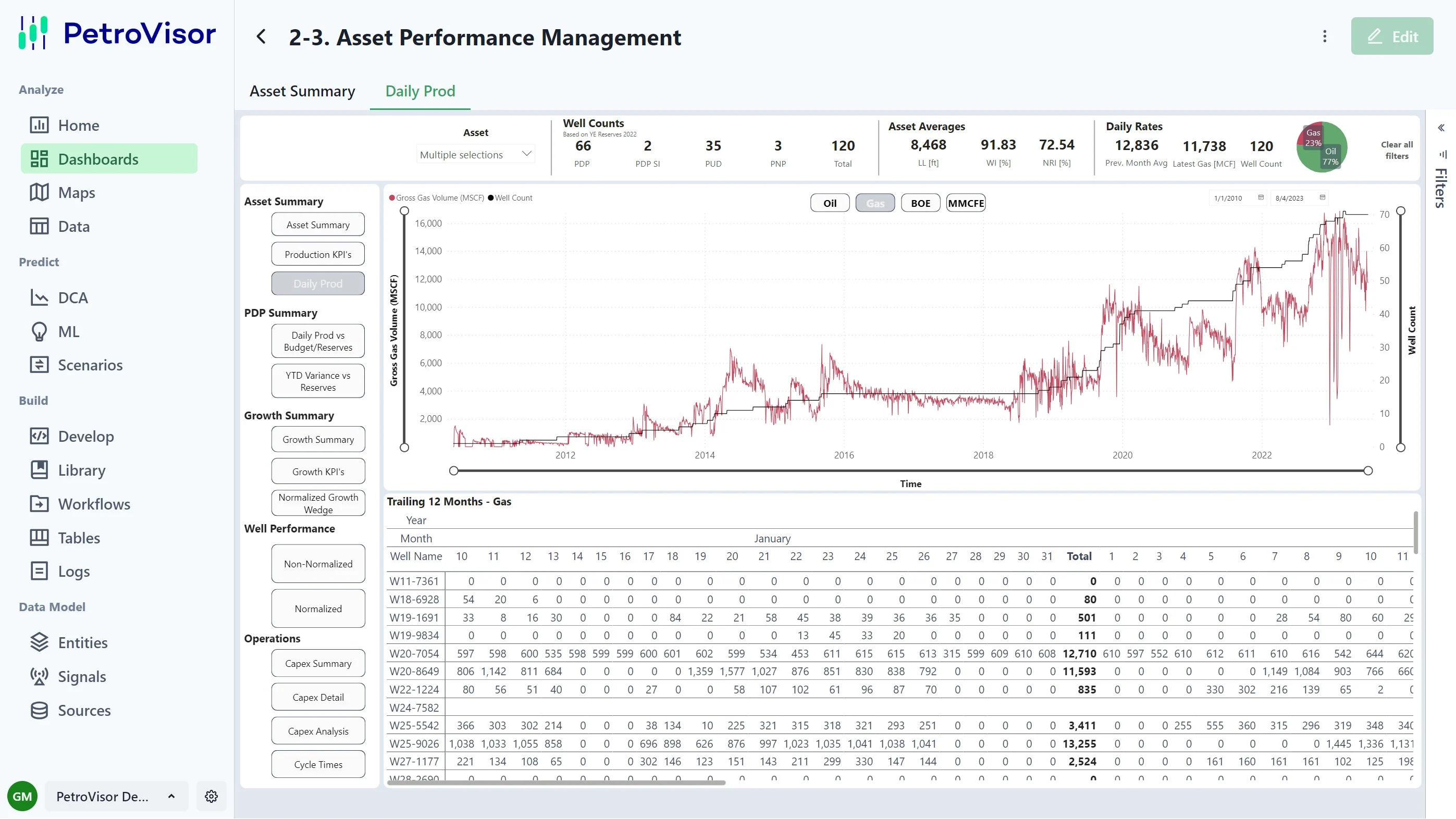Select the MMCFE chart toggle

966,203
